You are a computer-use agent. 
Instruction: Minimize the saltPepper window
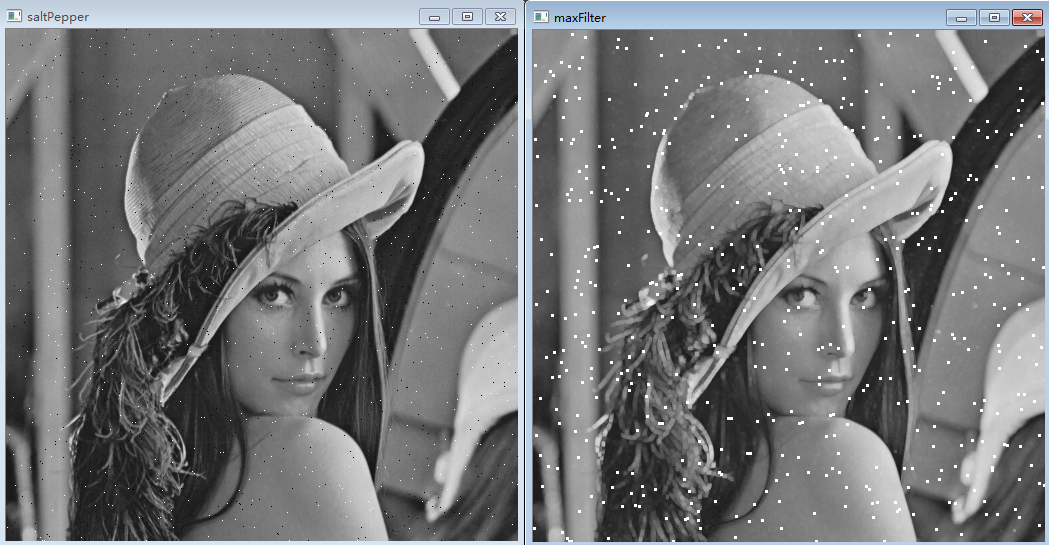(x=434, y=17)
